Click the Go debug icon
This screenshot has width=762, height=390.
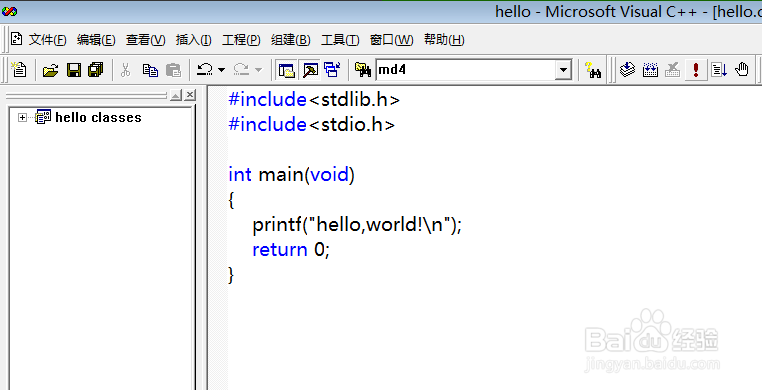click(719, 70)
